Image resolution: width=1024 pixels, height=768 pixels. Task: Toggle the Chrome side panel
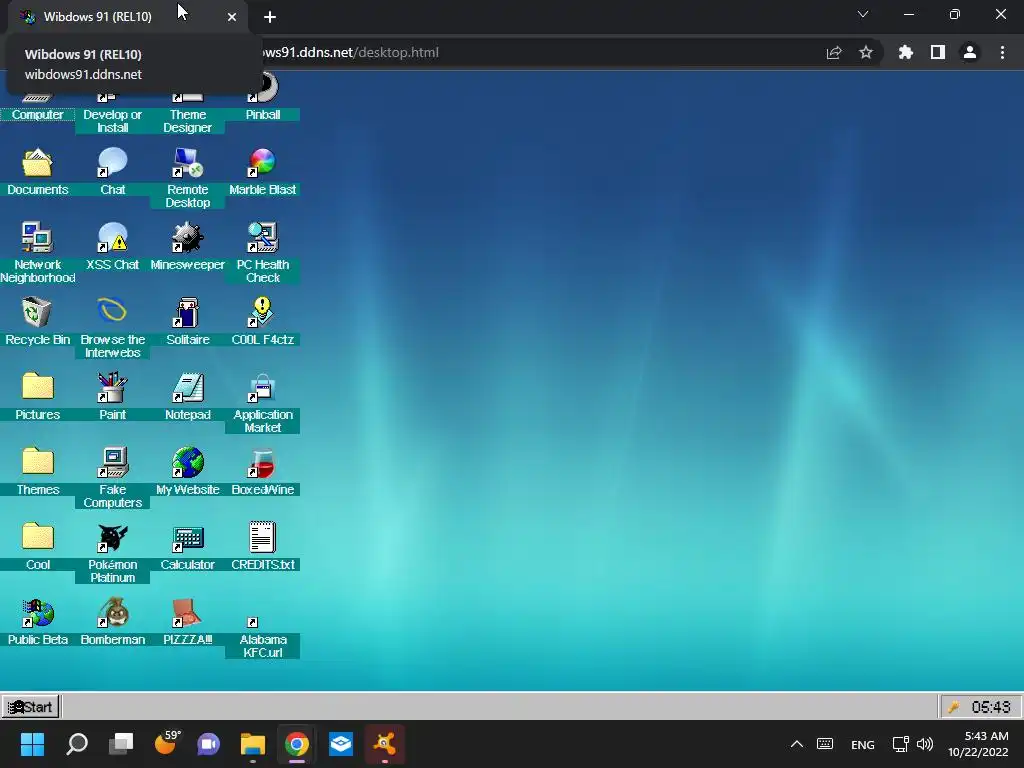coord(938,52)
